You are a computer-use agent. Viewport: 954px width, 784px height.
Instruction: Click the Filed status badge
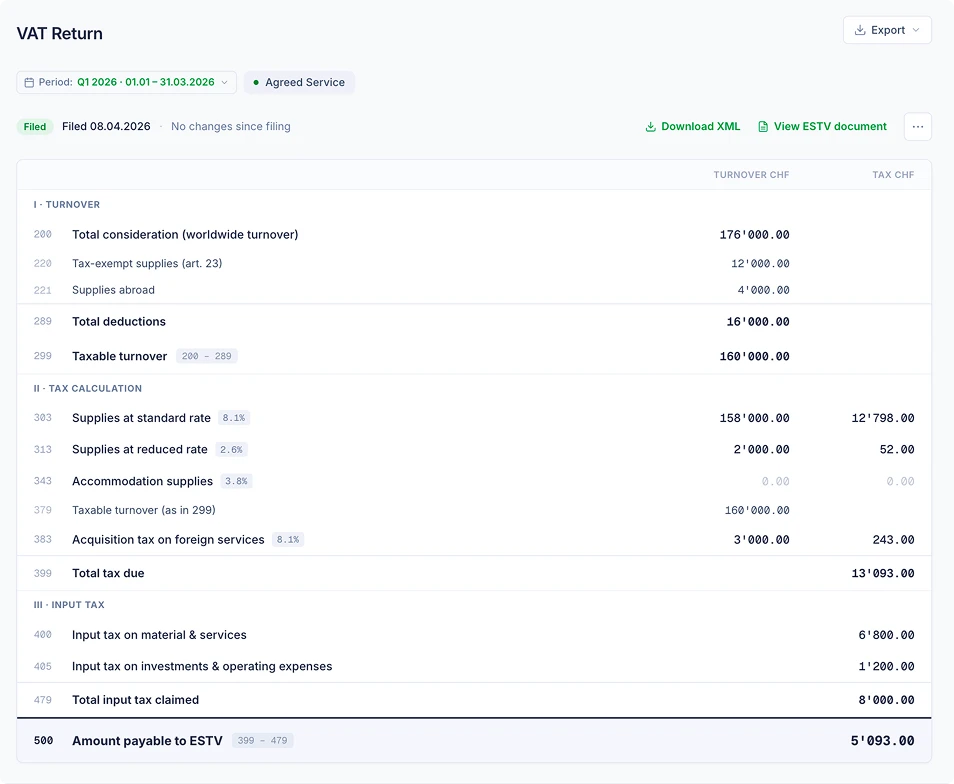[35, 127]
